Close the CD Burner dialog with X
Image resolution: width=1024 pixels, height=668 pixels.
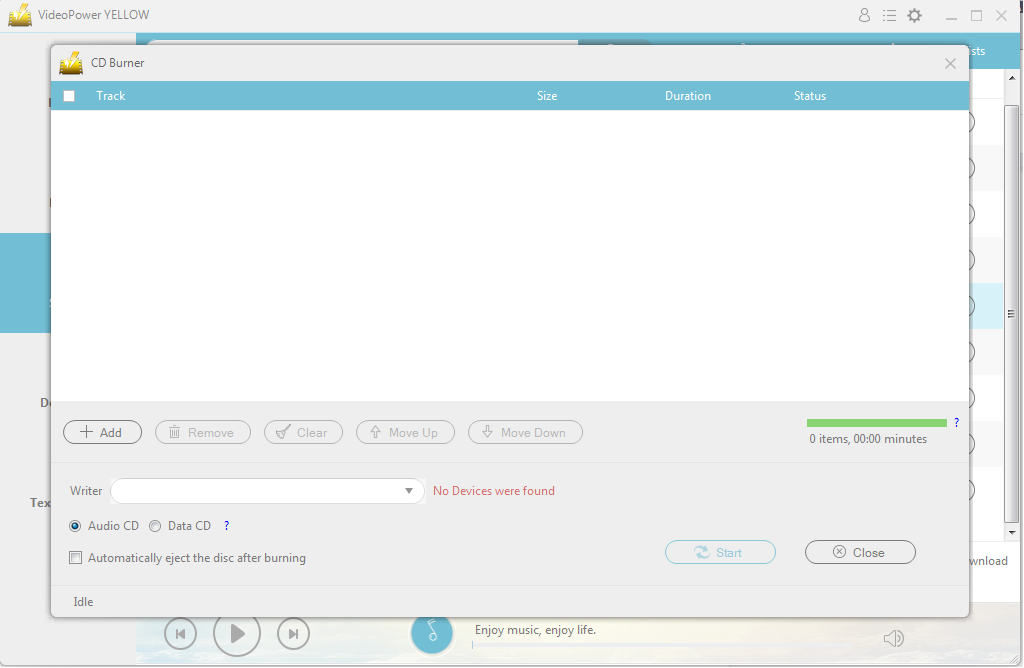coord(950,63)
